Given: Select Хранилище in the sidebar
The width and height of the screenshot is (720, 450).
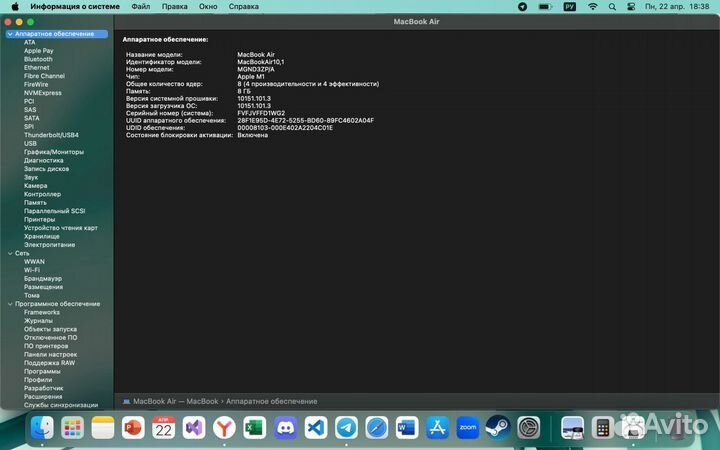Looking at the screenshot, I should [41, 236].
